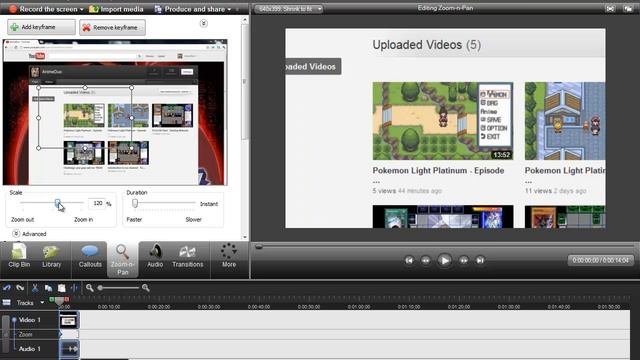Viewport: 640px width, 360px height.
Task: Toggle full screen preview icon
Action: pos(610,9)
